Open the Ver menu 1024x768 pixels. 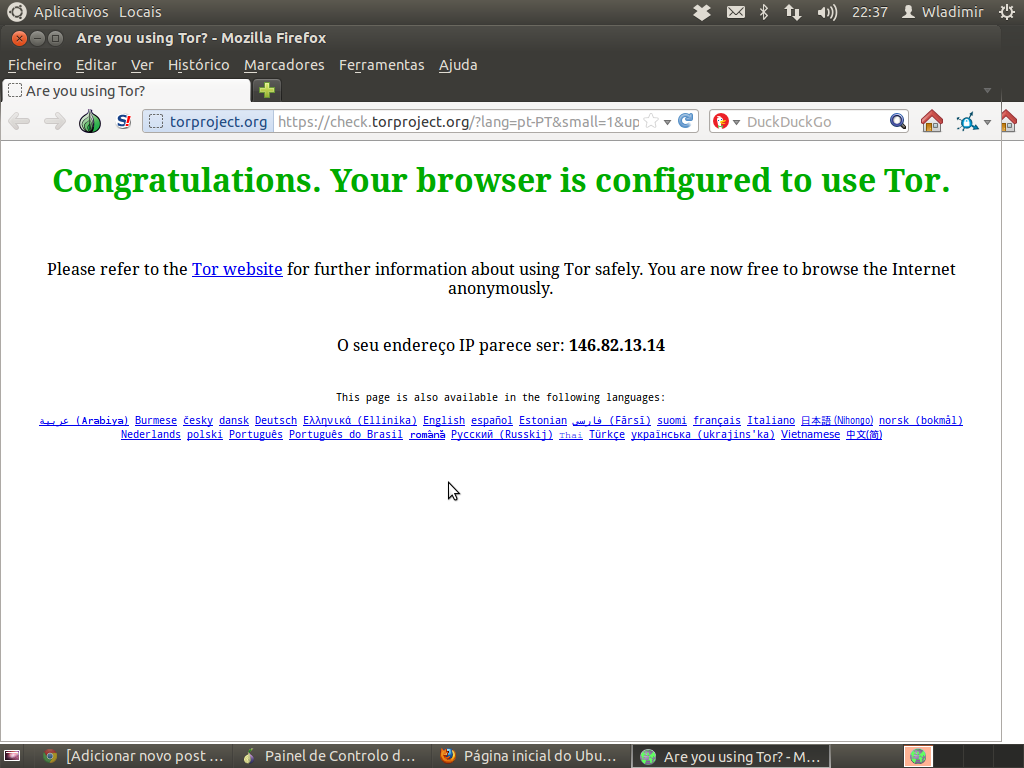click(142, 65)
